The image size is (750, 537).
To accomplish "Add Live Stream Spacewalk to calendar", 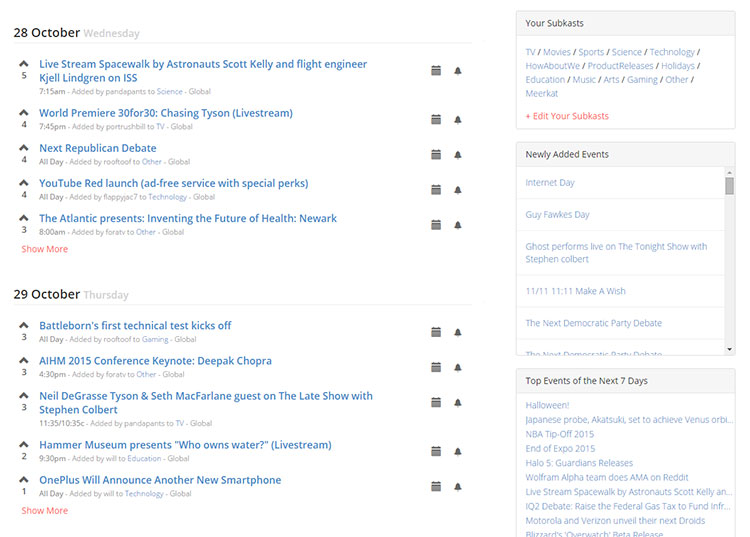I will tap(436, 71).
